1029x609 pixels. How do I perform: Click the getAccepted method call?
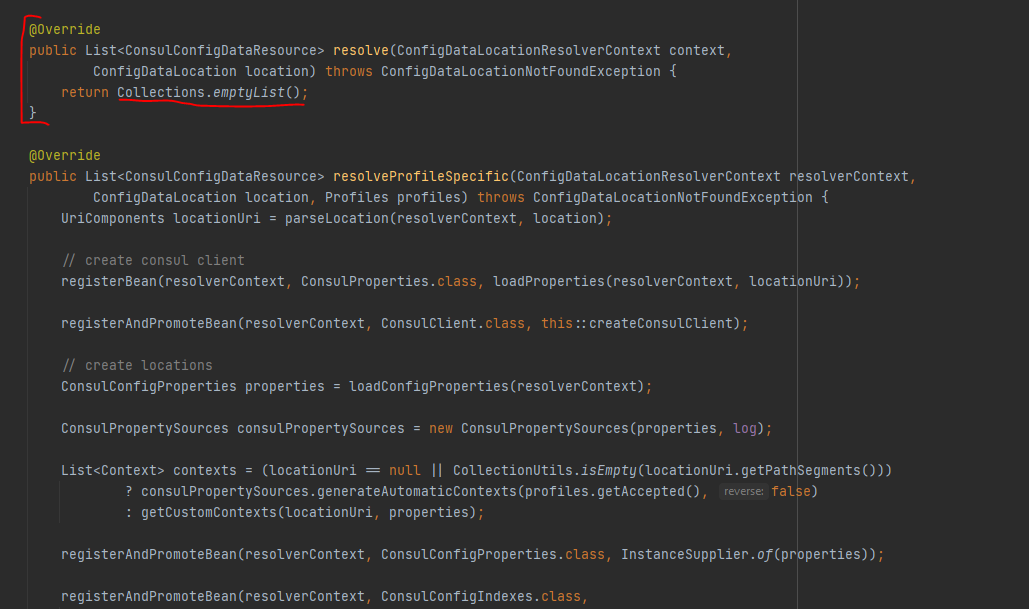click(640, 492)
